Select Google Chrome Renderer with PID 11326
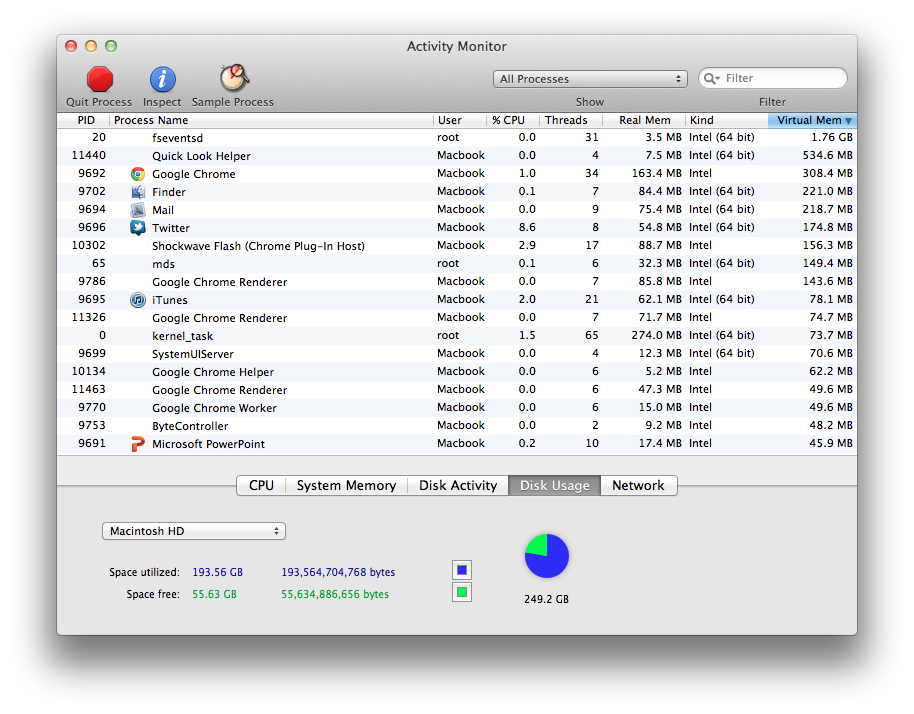Screen dimensions: 914x714 pos(457,318)
